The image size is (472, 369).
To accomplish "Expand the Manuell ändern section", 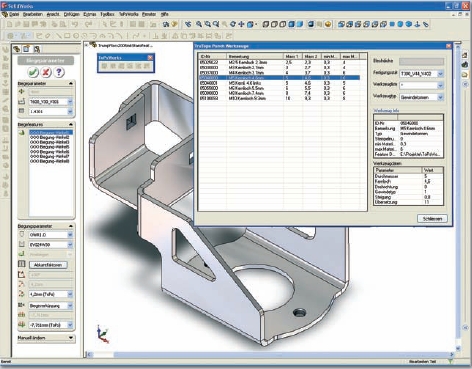I will [x=71, y=338].
